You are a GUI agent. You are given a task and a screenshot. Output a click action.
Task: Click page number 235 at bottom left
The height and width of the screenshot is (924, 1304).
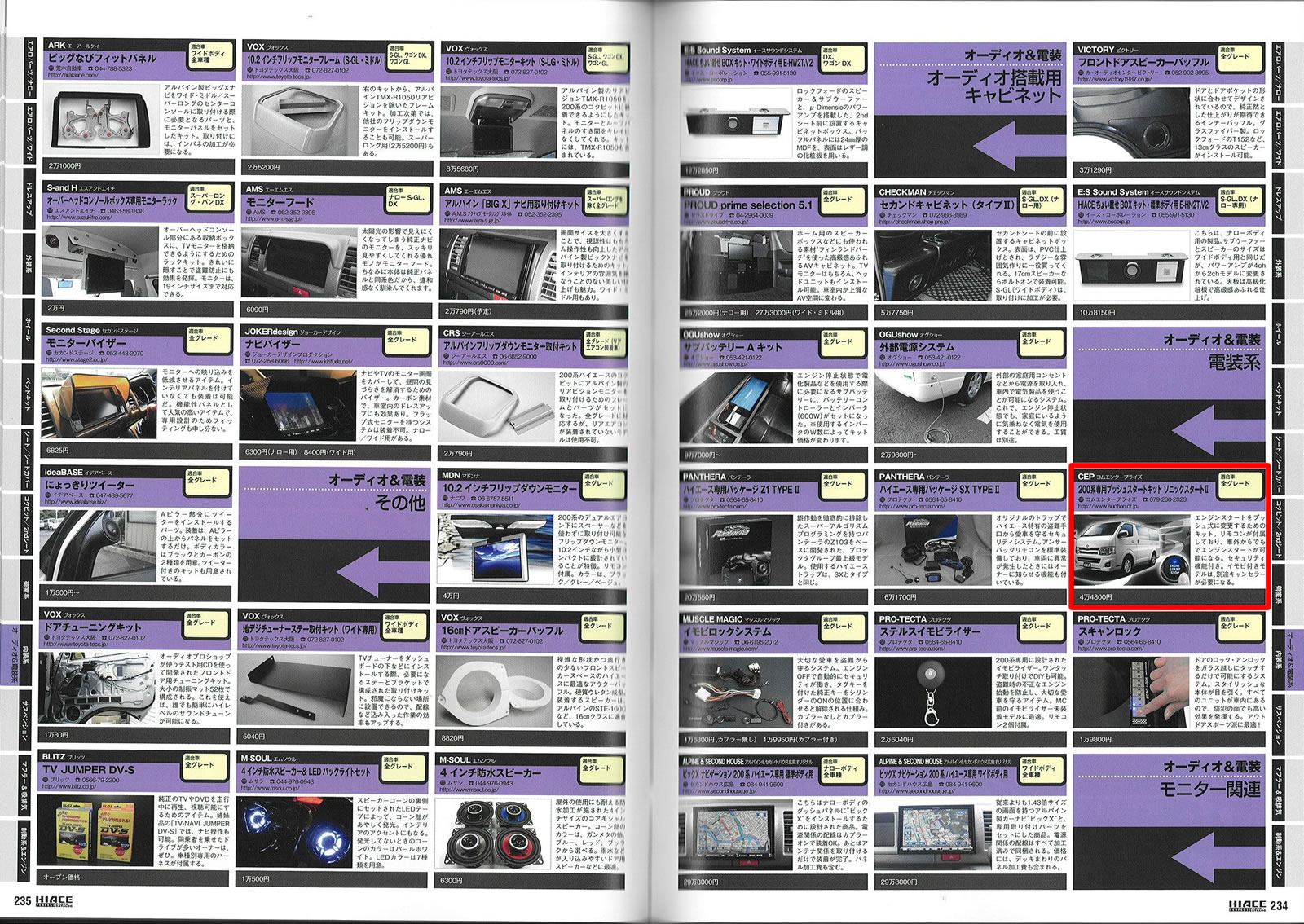coord(22,903)
